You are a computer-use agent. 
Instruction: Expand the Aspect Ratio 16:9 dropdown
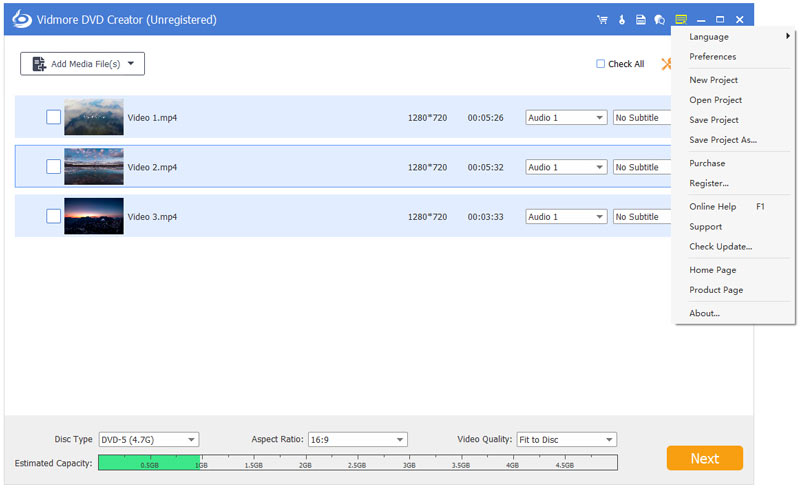coord(357,439)
